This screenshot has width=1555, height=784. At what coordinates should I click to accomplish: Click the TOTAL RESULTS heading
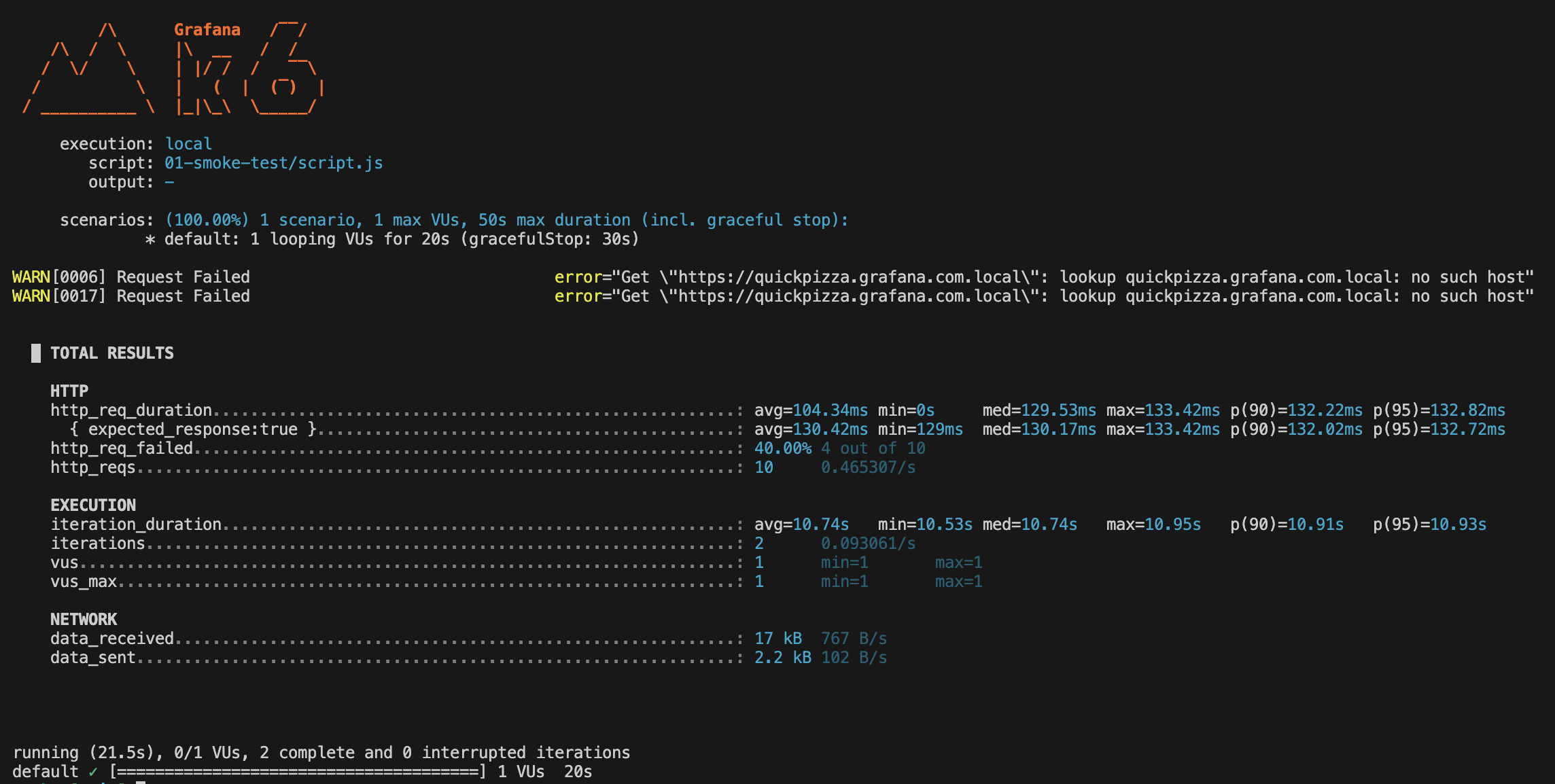[112, 353]
